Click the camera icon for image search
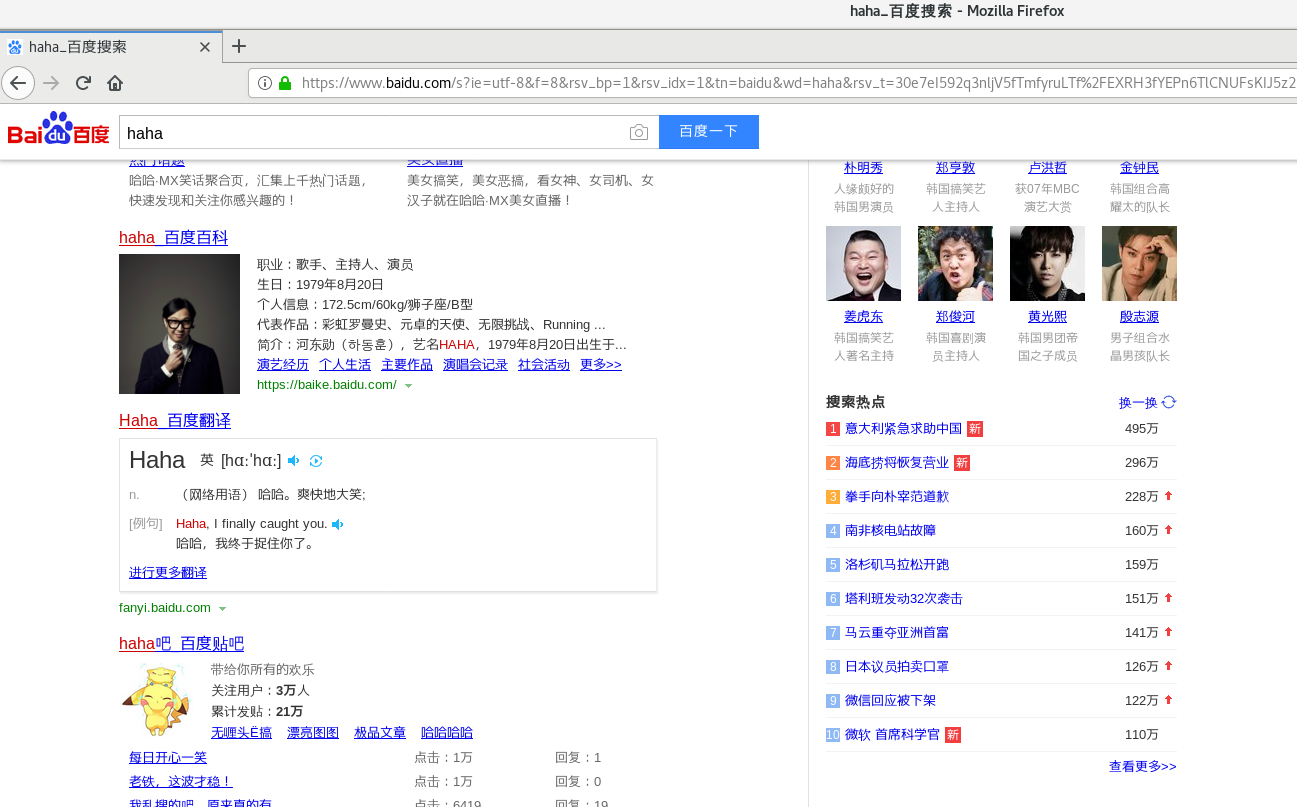This screenshot has height=807, width=1297. click(x=639, y=131)
